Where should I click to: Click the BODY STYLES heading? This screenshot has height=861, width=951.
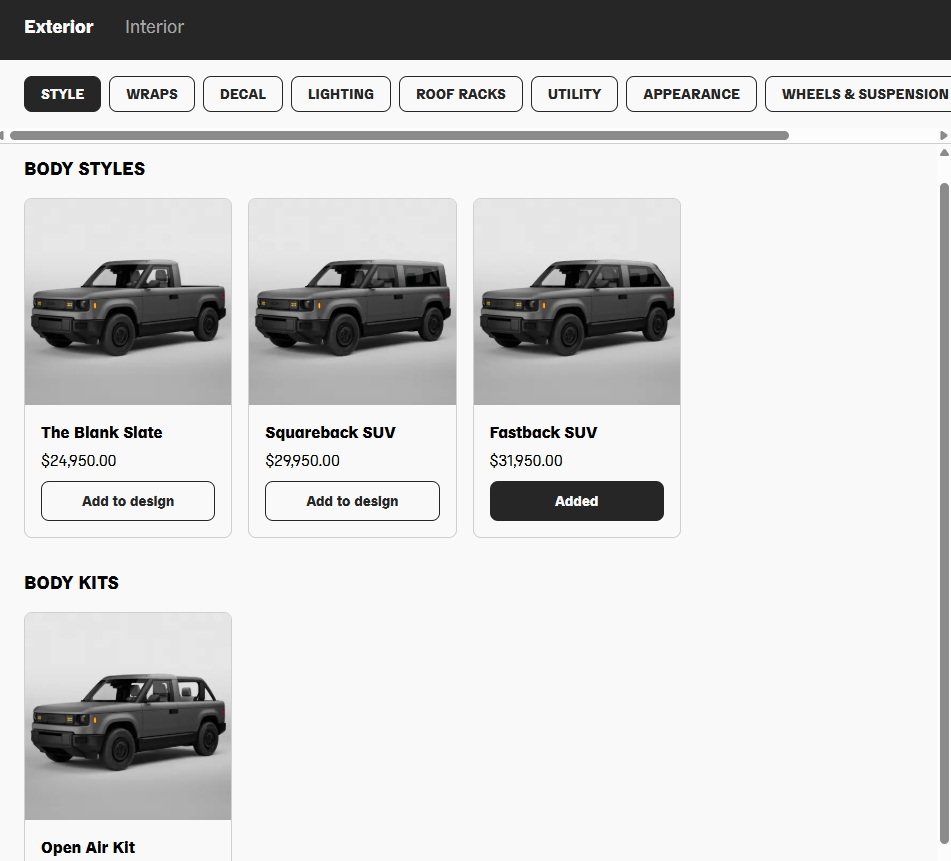pos(85,169)
